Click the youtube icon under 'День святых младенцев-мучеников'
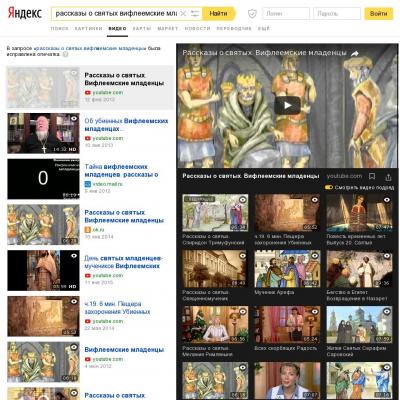Screen dimensions: 400x400 click(x=88, y=276)
